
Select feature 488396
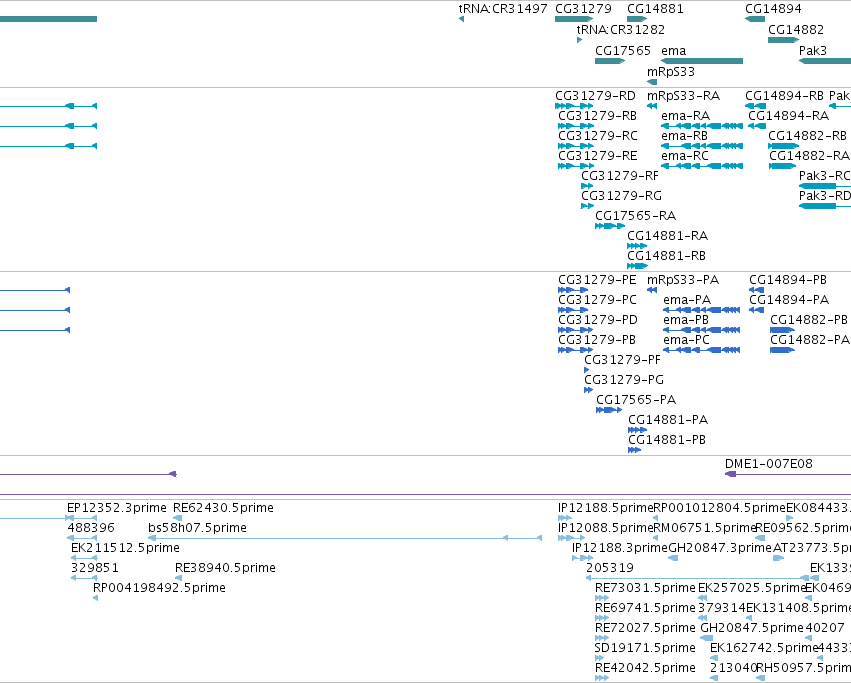91,528
